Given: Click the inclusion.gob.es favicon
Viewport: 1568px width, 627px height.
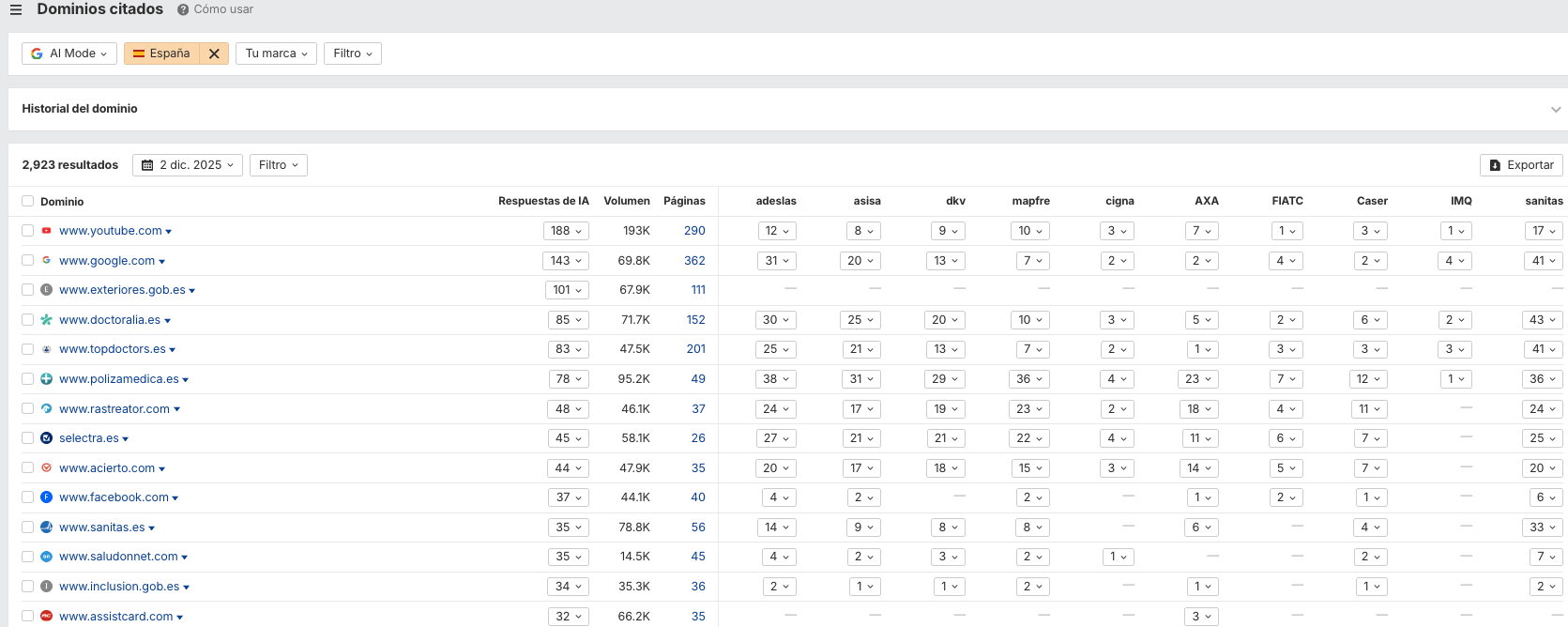Looking at the screenshot, I should coord(46,587).
